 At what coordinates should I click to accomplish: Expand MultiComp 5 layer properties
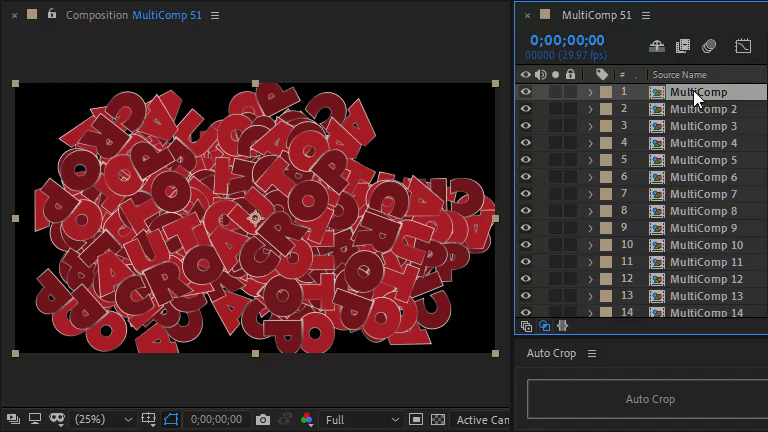(x=590, y=160)
